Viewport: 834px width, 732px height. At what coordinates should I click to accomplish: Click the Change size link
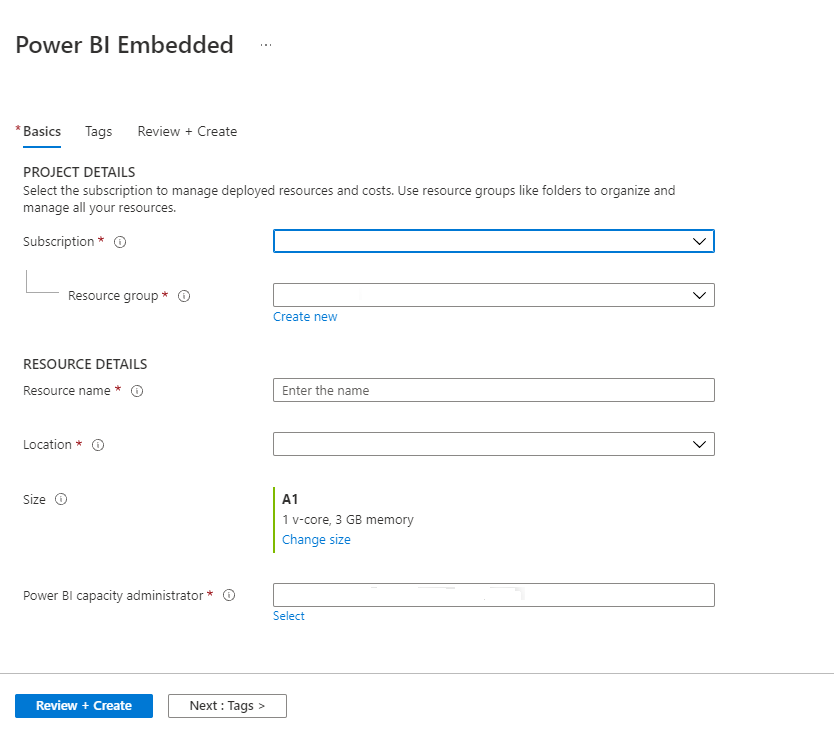316,539
